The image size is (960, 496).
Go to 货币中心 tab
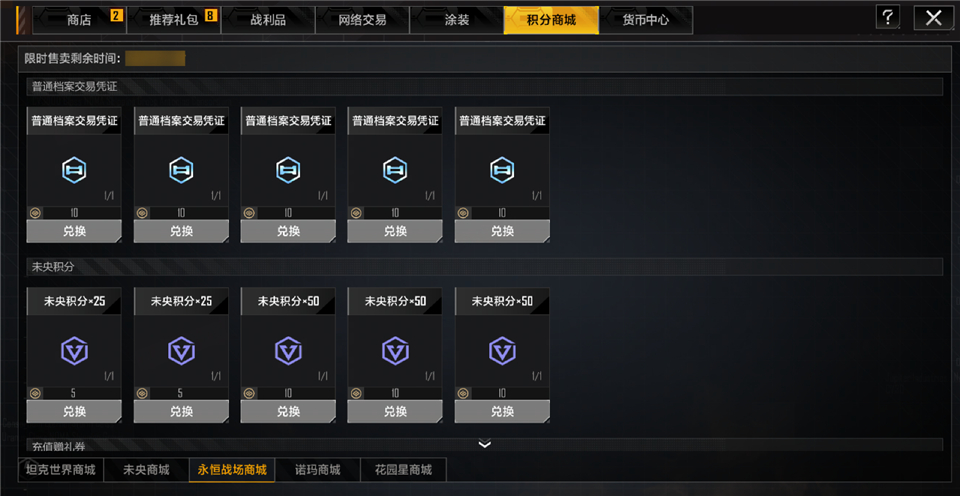pyautogui.click(x=646, y=20)
